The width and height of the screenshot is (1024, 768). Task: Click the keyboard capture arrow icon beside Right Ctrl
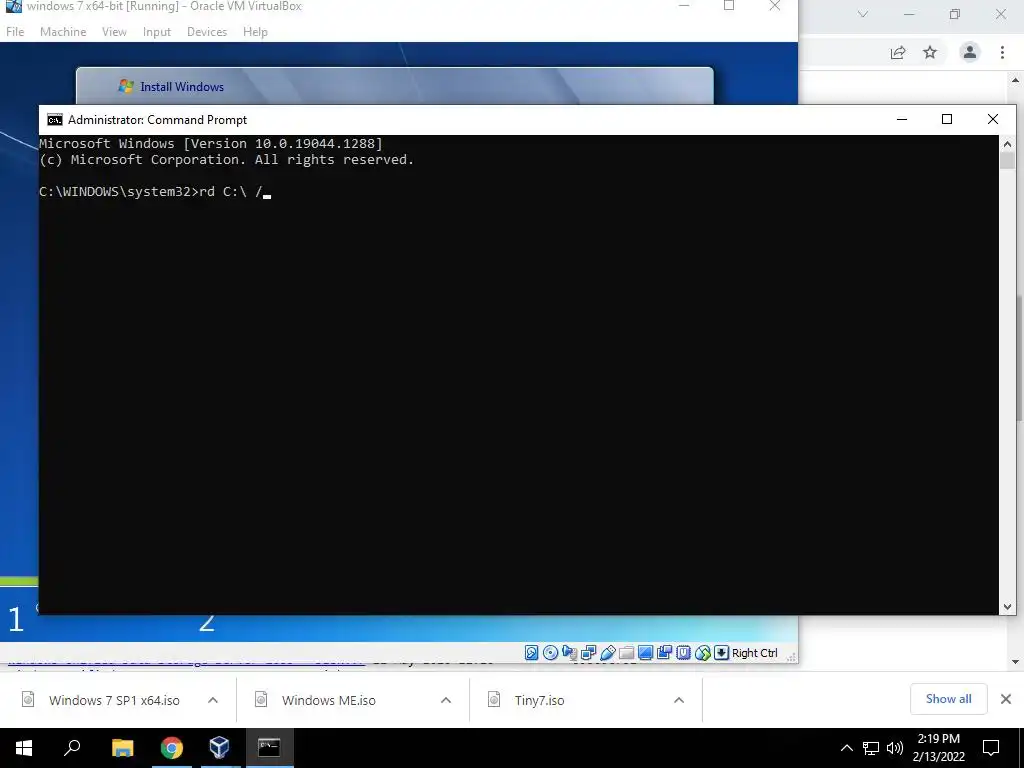click(721, 652)
